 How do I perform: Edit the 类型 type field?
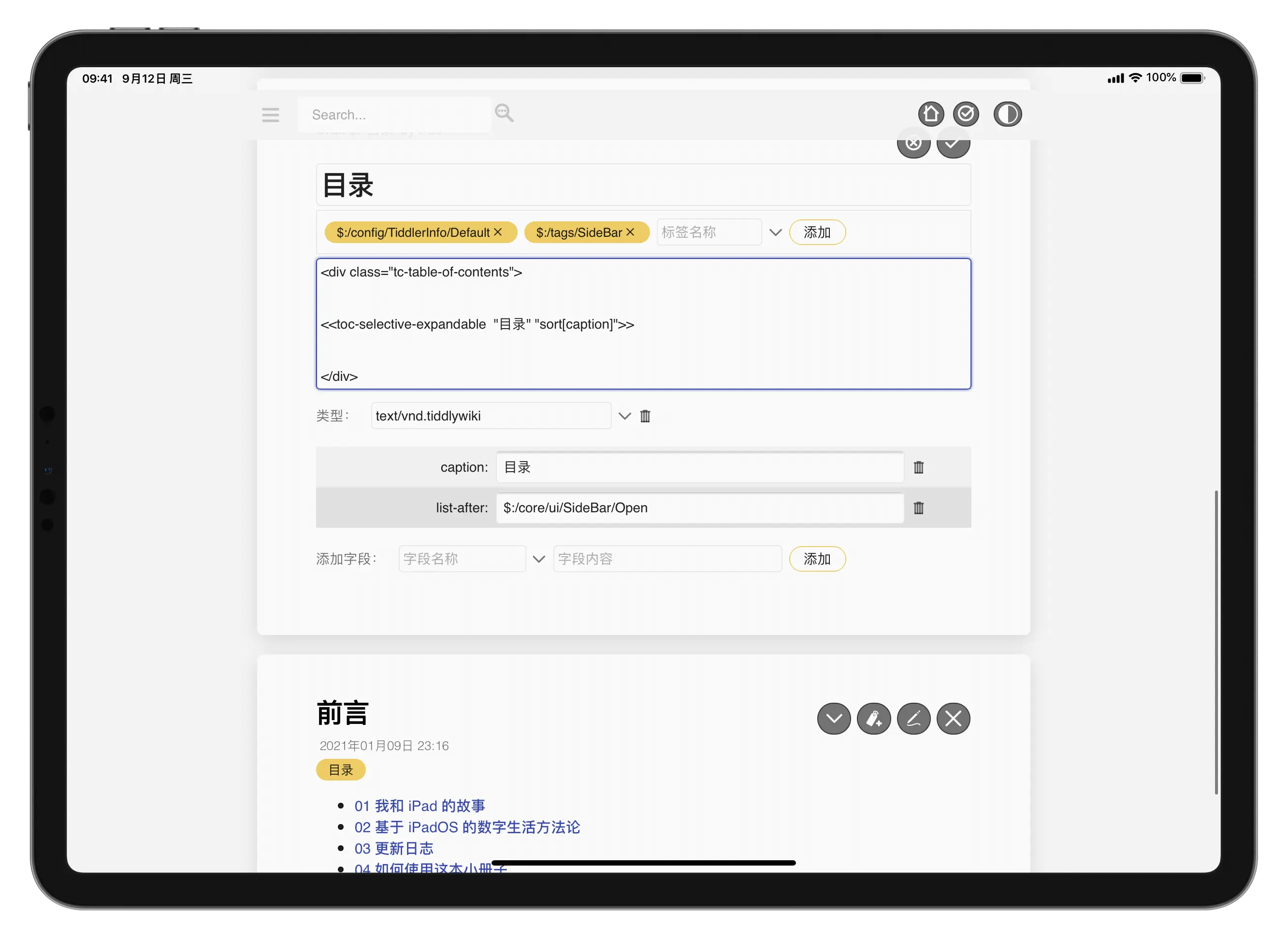[491, 416]
